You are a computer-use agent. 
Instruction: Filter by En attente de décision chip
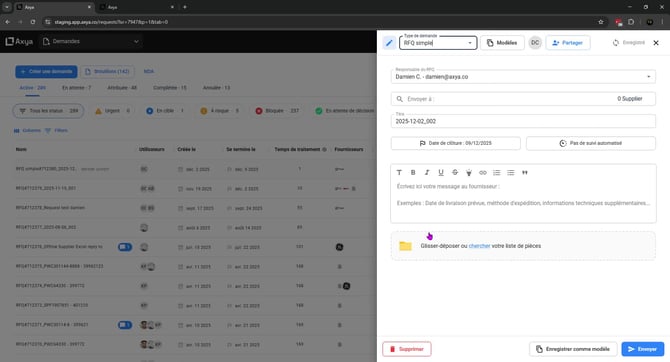(345, 111)
